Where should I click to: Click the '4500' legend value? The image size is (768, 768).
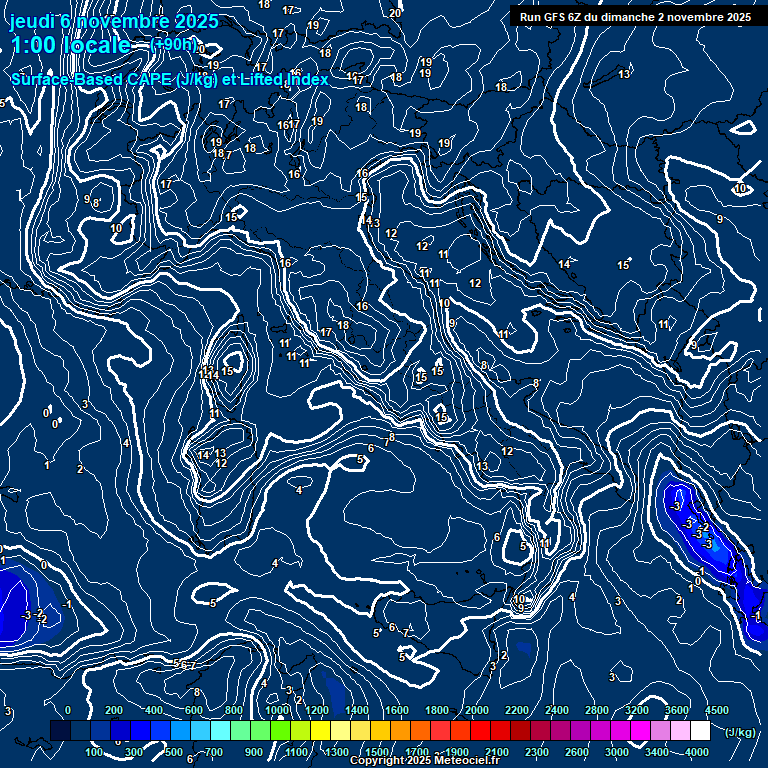click(717, 710)
